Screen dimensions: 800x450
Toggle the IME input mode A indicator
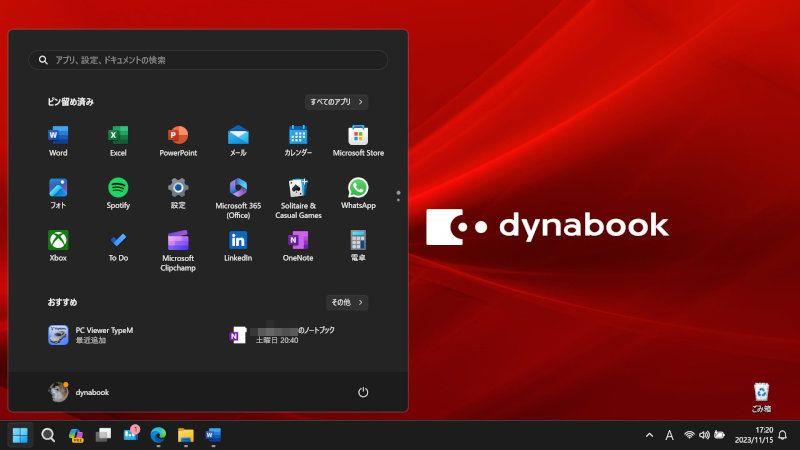click(669, 435)
